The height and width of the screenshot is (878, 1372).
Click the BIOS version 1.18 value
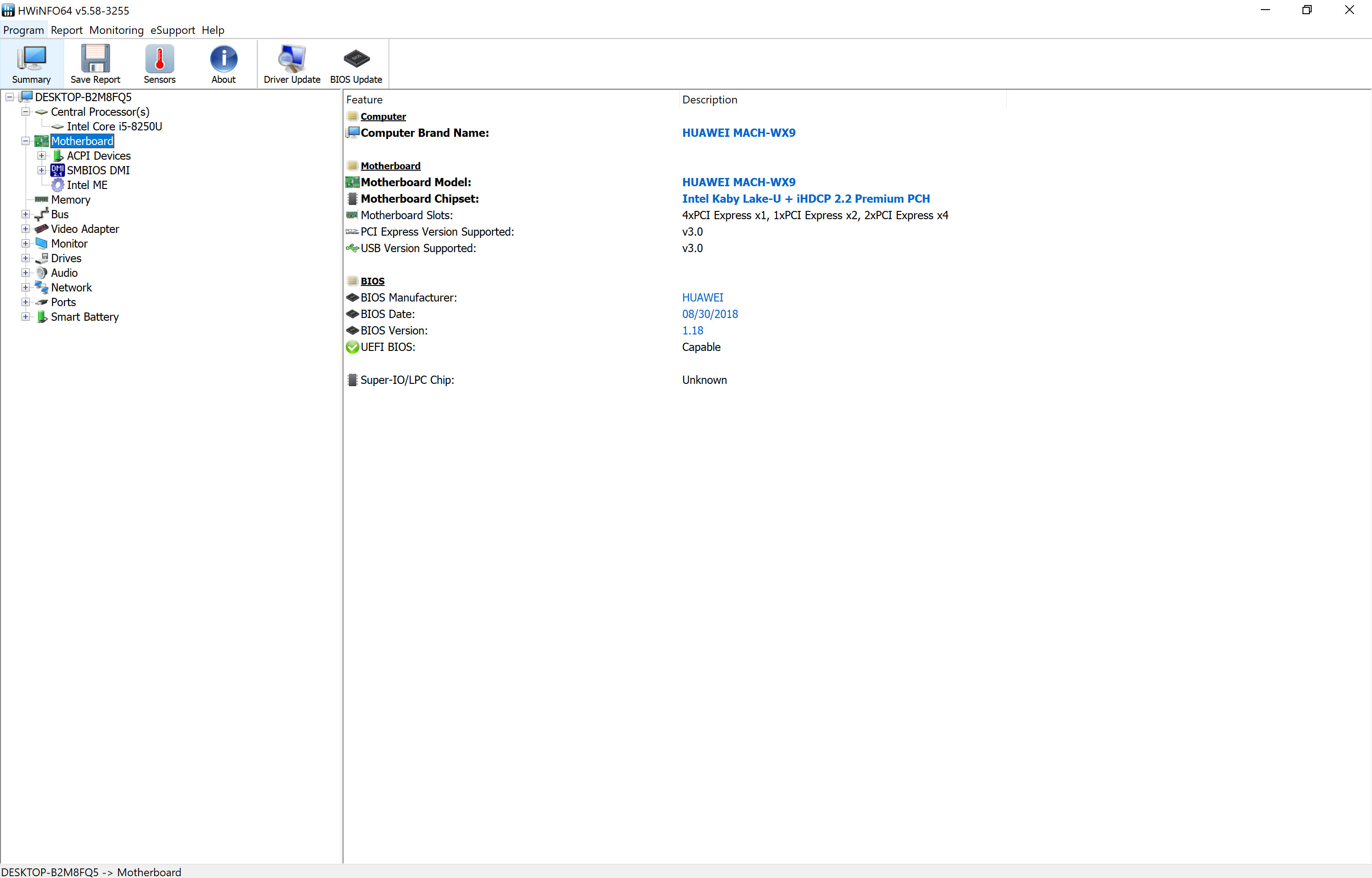[692, 331]
